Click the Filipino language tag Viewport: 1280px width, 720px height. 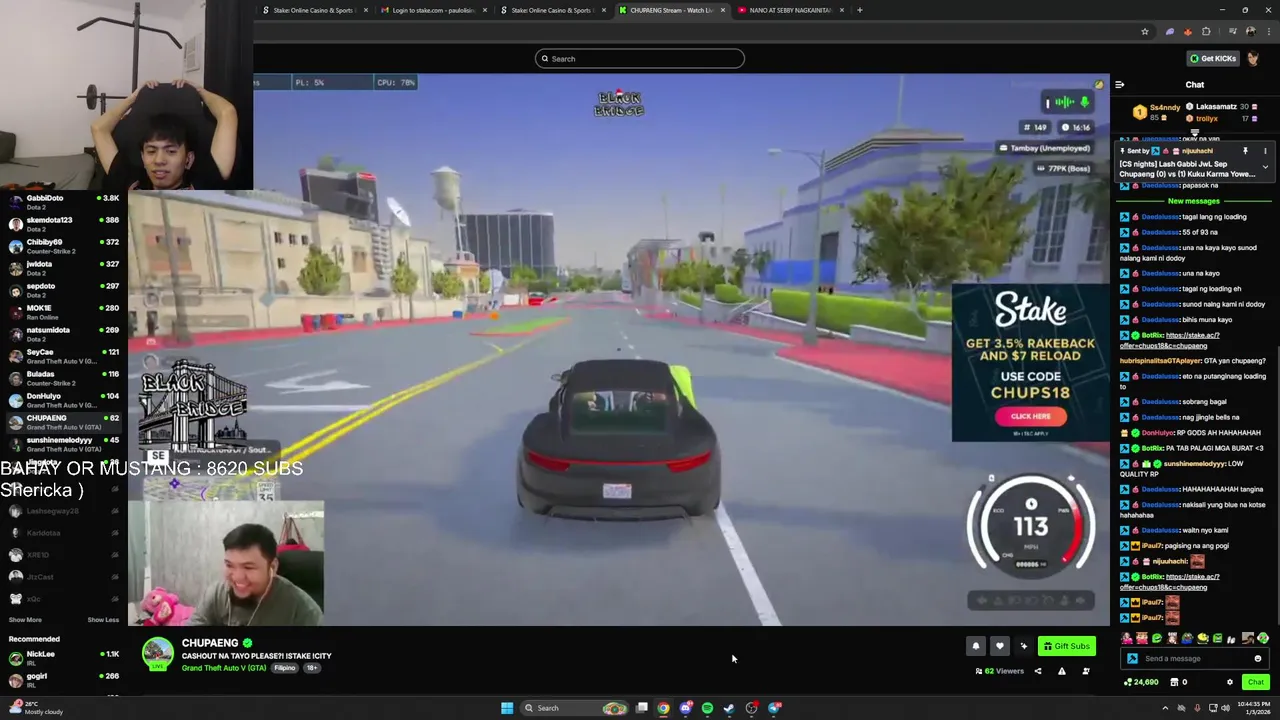click(x=285, y=668)
